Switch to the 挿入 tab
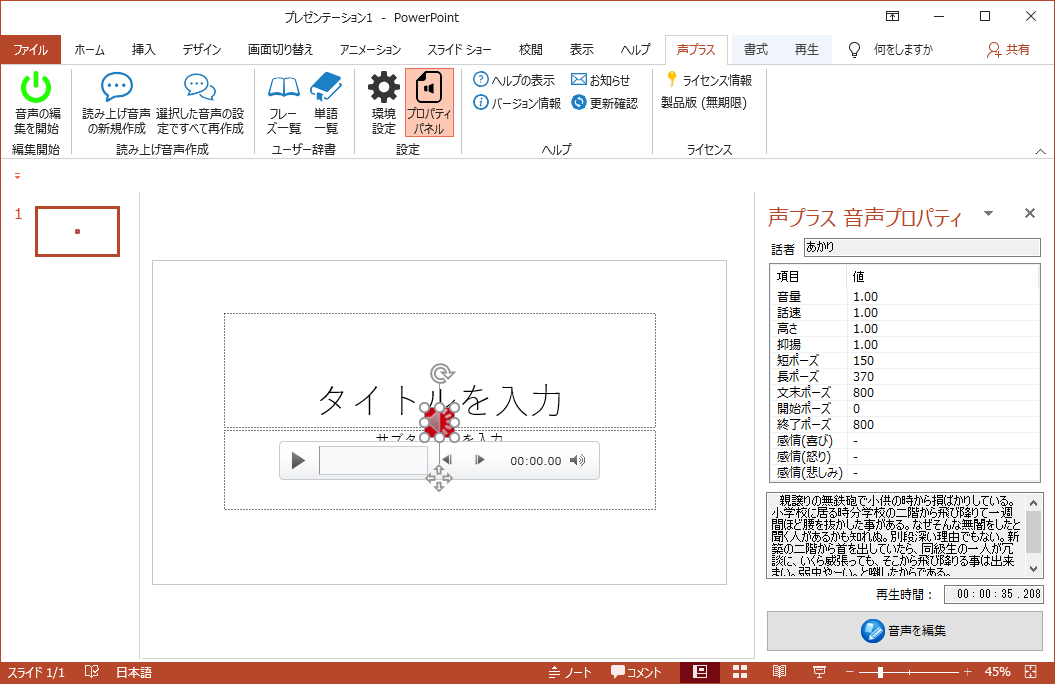The width and height of the screenshot is (1055, 684). point(143,50)
